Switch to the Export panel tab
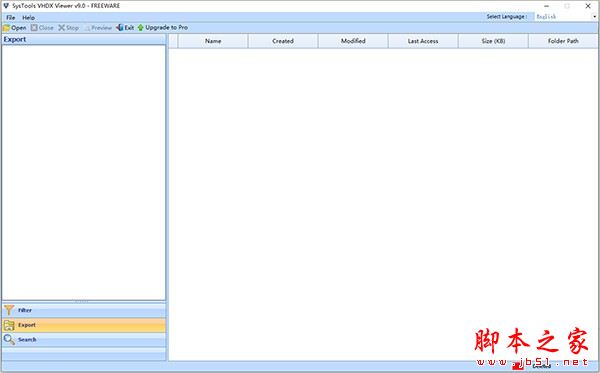 pos(84,325)
